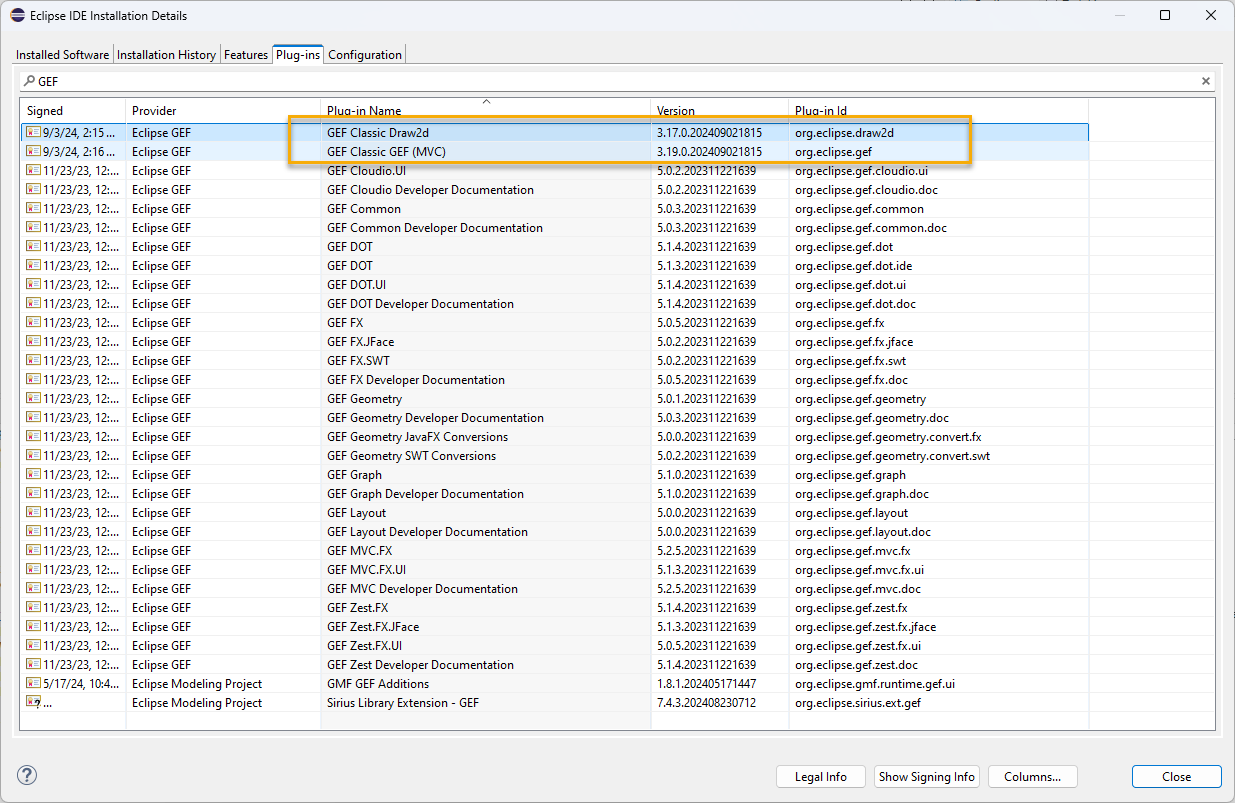Image resolution: width=1235 pixels, height=803 pixels.
Task: Click the search magnifier icon in filter
Action: coord(29,81)
